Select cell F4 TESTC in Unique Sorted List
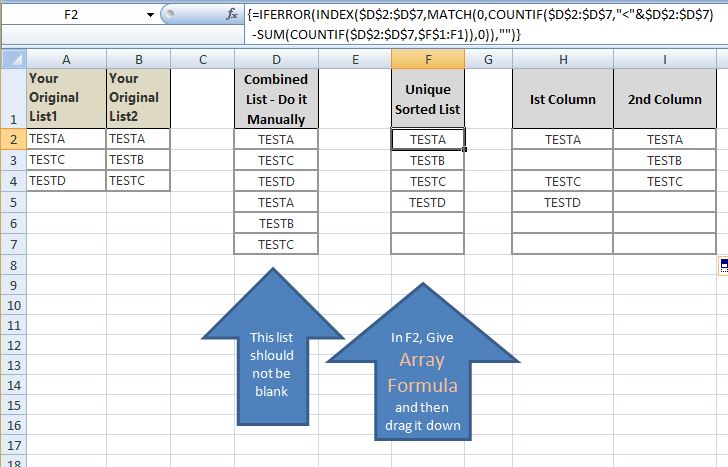 [428, 181]
